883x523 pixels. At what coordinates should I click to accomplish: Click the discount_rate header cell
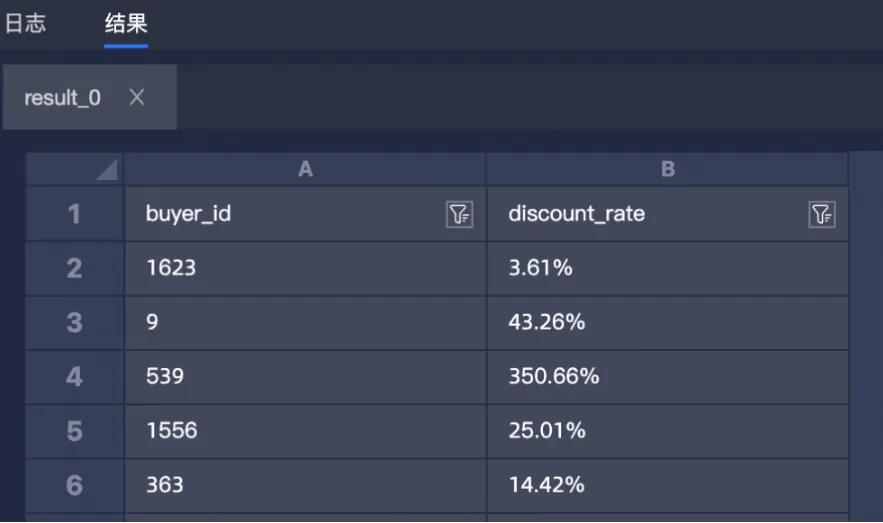668,214
